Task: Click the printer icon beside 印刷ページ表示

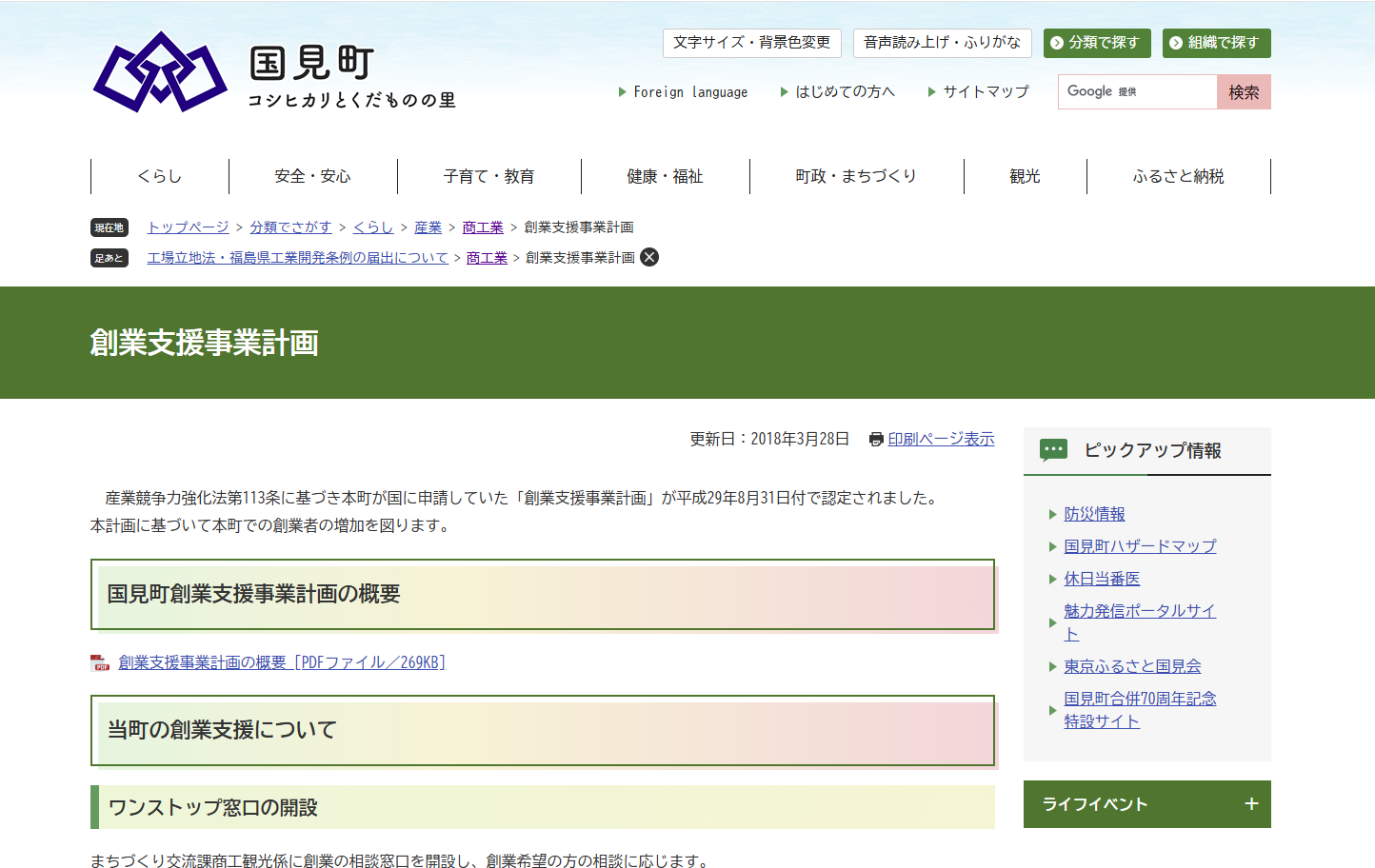Action: pos(876,439)
